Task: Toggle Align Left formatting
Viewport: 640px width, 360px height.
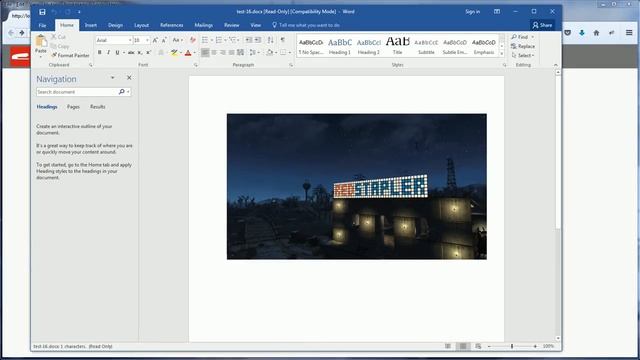Action: [205, 53]
